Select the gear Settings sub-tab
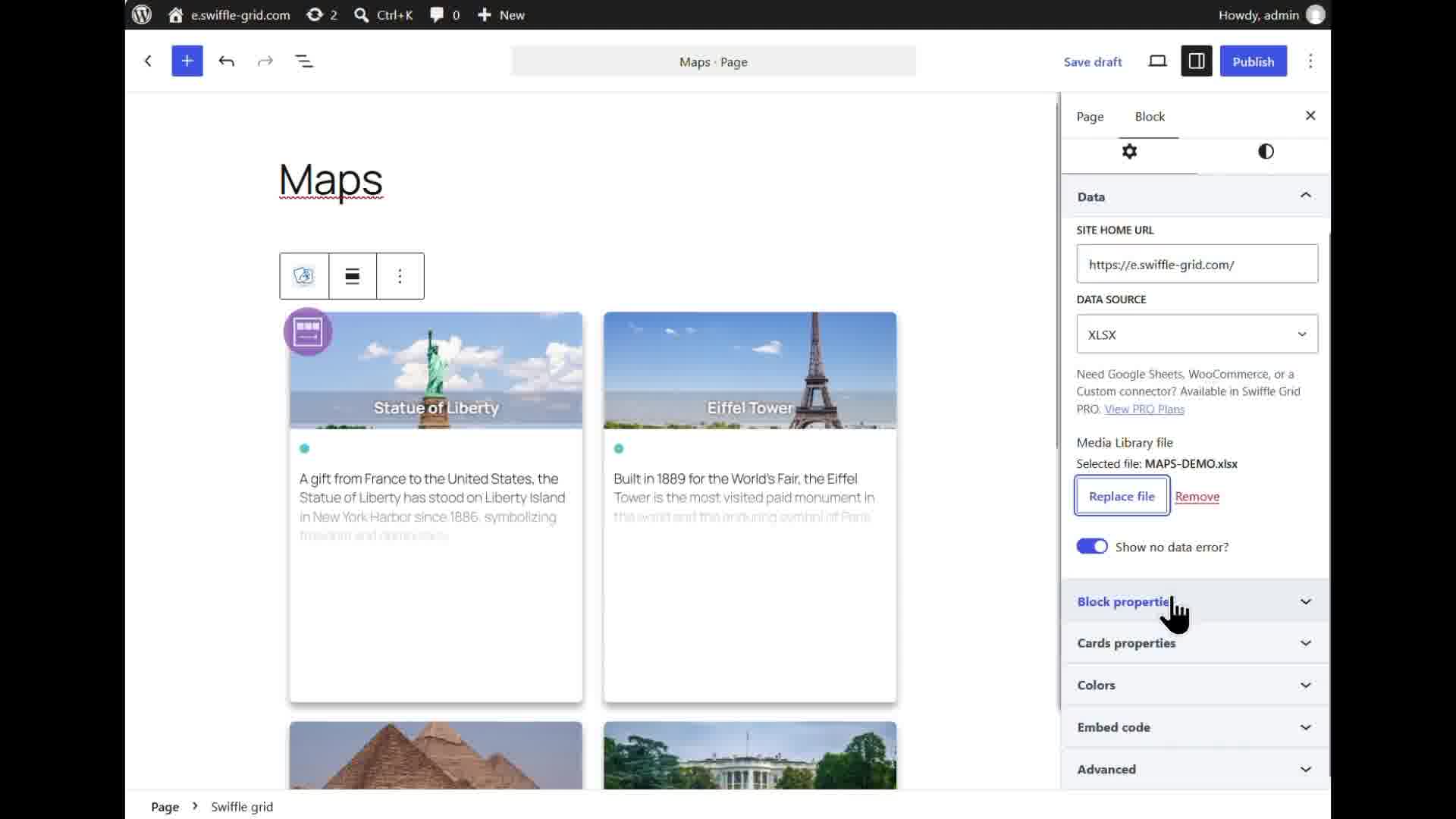1456x819 pixels. point(1130,152)
